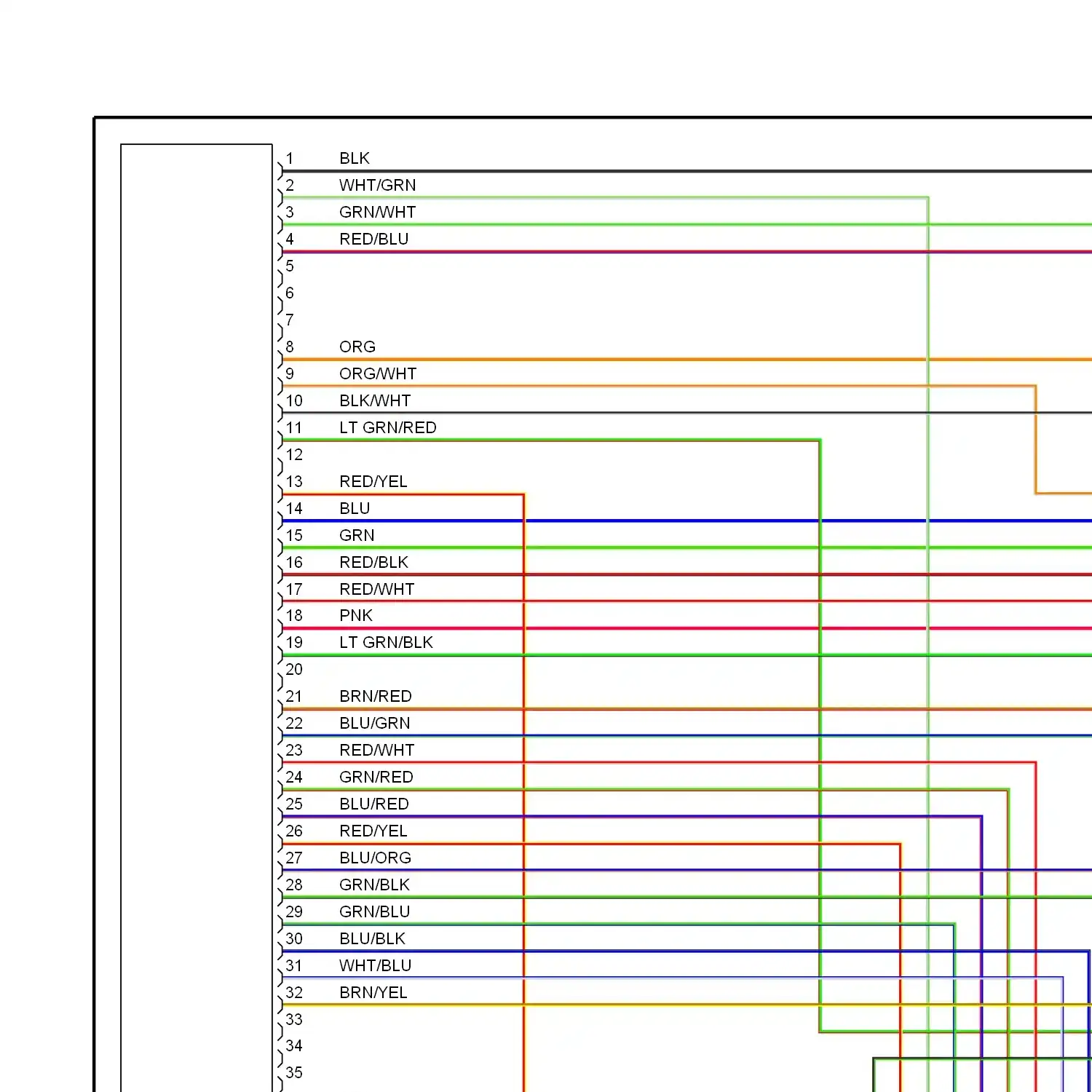The height and width of the screenshot is (1092, 1092).
Task: Click the RED/BLU label at pin 4
Action: tap(373, 239)
